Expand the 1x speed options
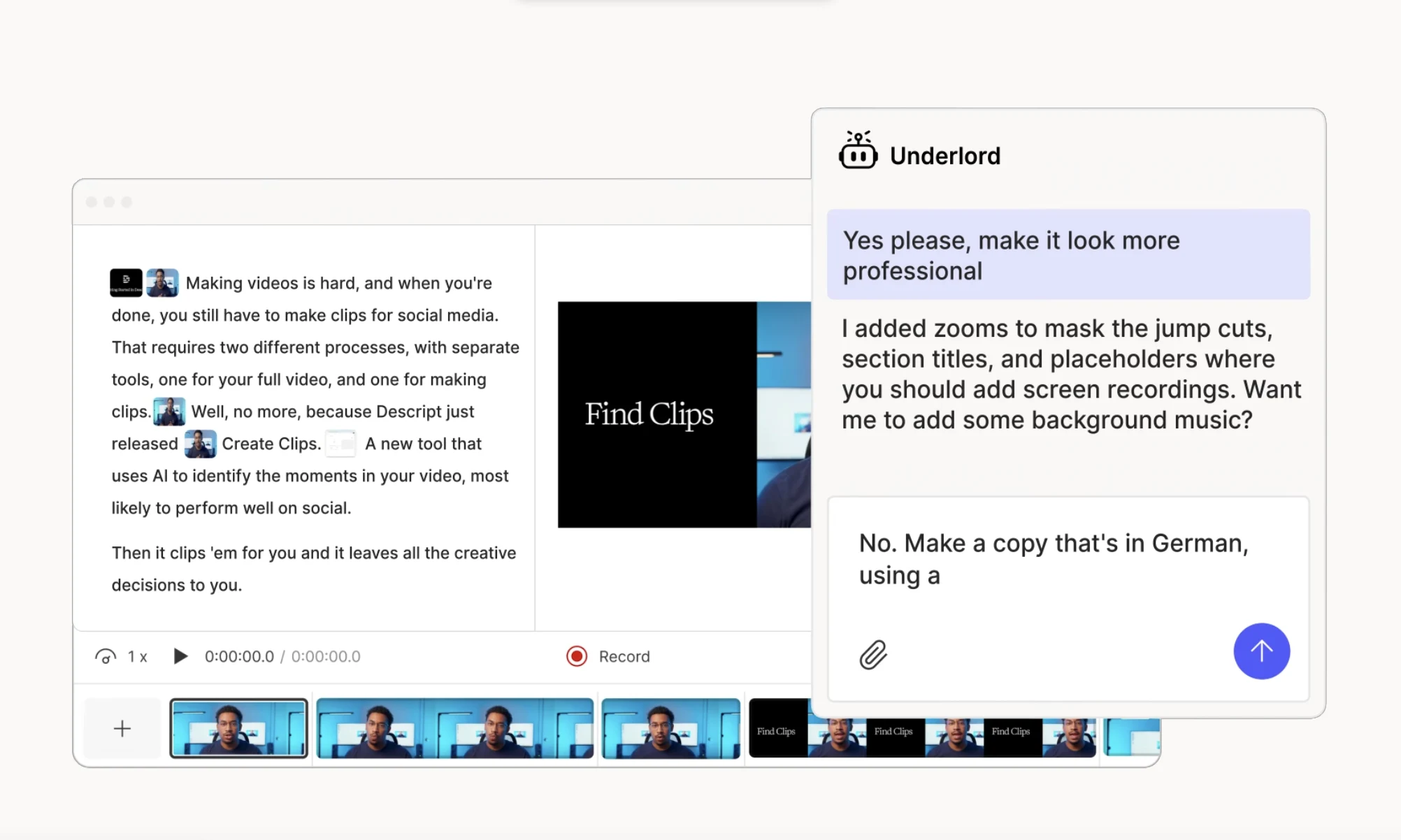 click(x=137, y=656)
